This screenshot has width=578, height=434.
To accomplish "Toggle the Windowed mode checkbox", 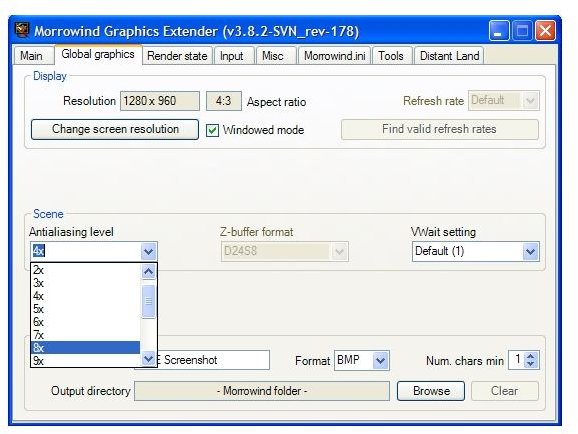I will pos(212,130).
